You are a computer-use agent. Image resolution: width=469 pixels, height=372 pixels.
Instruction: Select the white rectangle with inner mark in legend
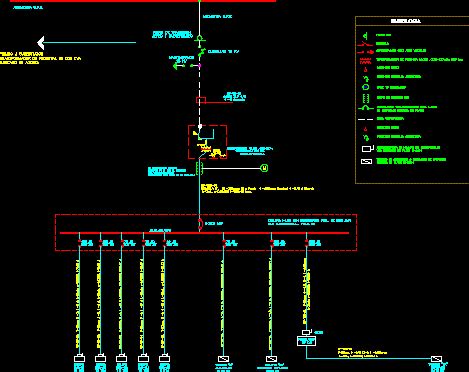[367, 161]
